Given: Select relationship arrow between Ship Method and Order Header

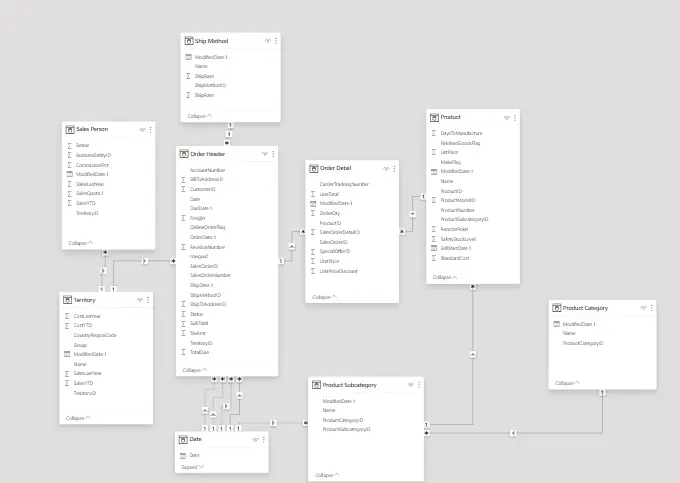Looking at the screenshot, I should (x=229, y=134).
